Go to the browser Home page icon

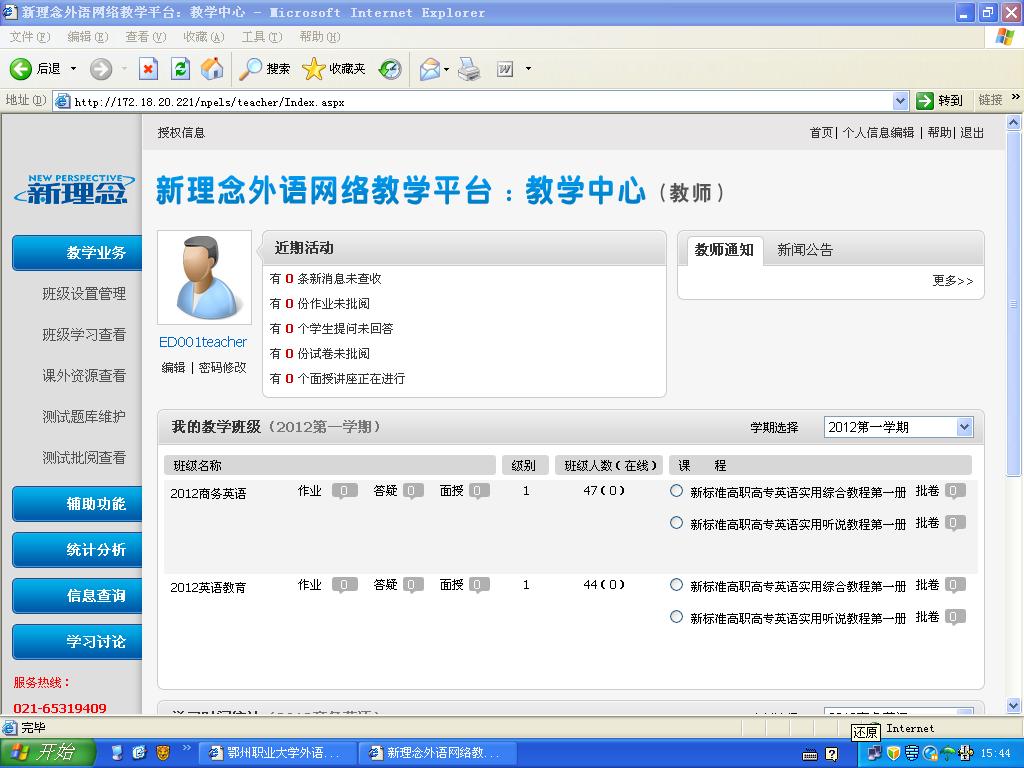pos(212,69)
